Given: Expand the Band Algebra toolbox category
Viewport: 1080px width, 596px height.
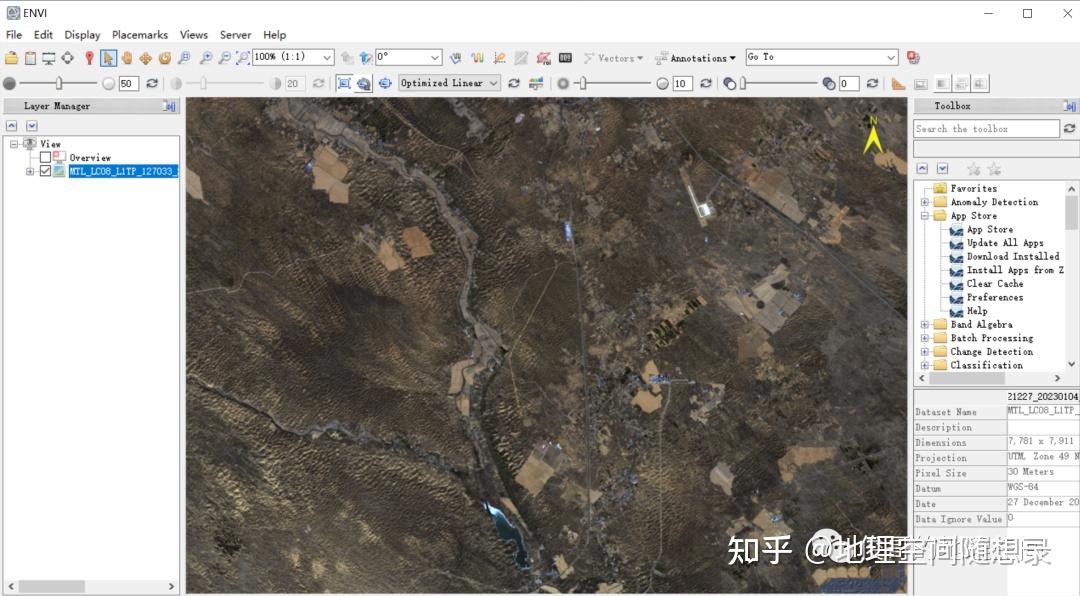Looking at the screenshot, I should pyautogui.click(x=924, y=324).
